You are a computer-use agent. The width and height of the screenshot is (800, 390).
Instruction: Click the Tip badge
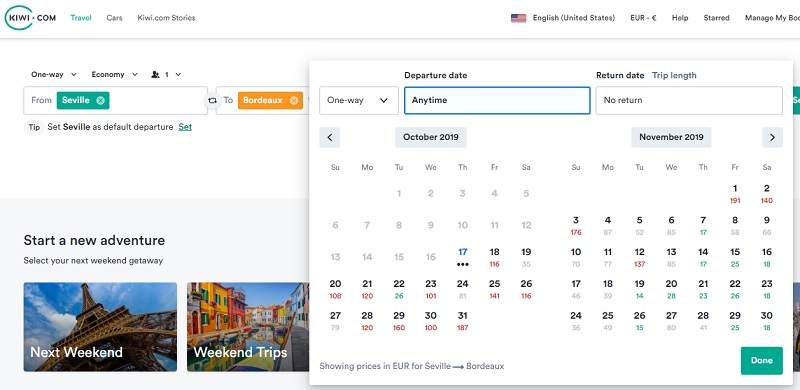34,127
